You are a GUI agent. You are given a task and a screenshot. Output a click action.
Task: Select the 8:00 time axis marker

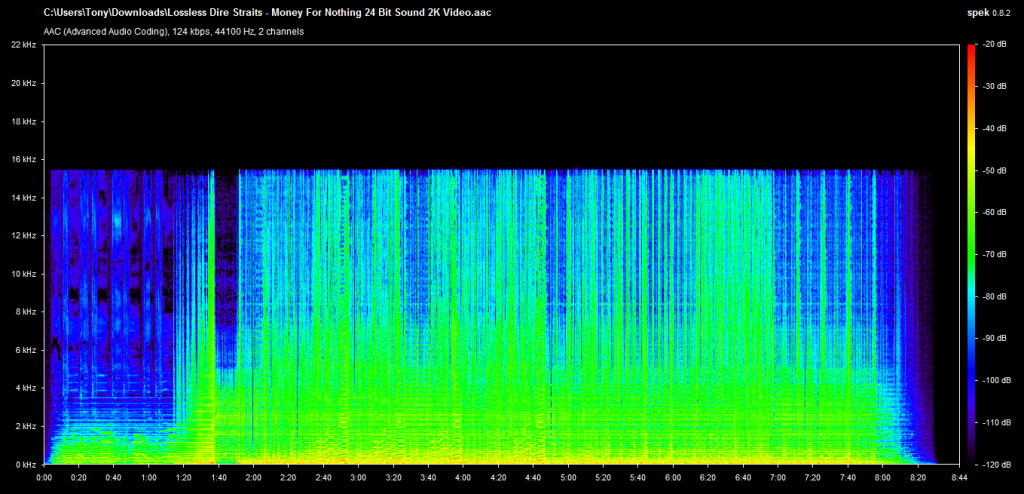tap(882, 477)
